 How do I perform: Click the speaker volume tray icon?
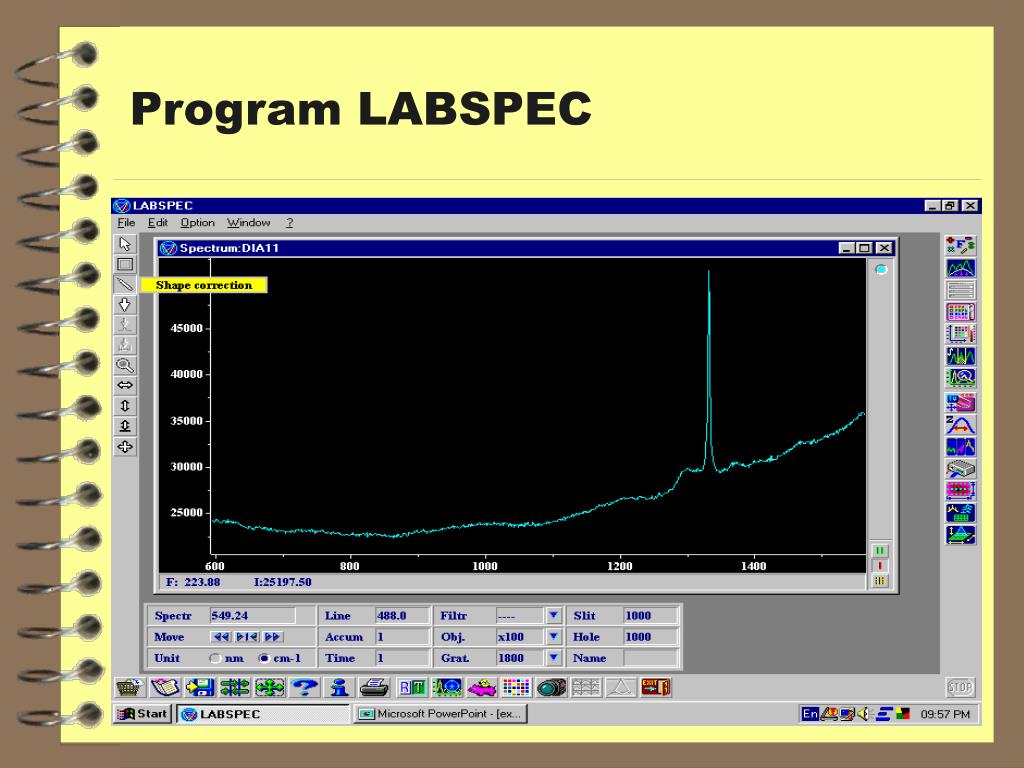(x=863, y=714)
